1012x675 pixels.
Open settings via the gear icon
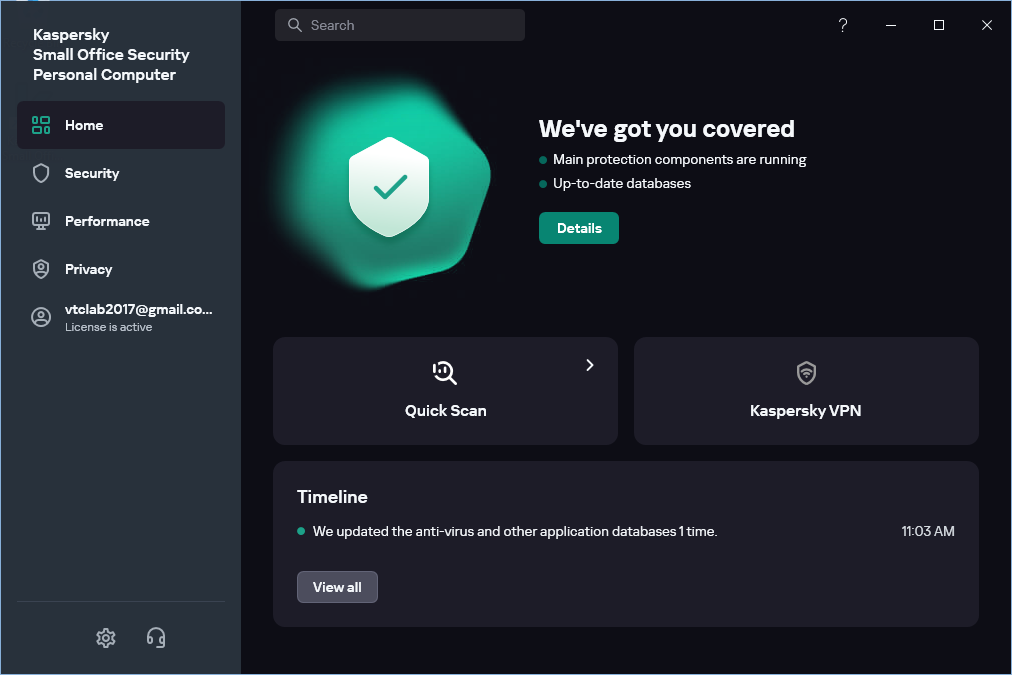106,637
